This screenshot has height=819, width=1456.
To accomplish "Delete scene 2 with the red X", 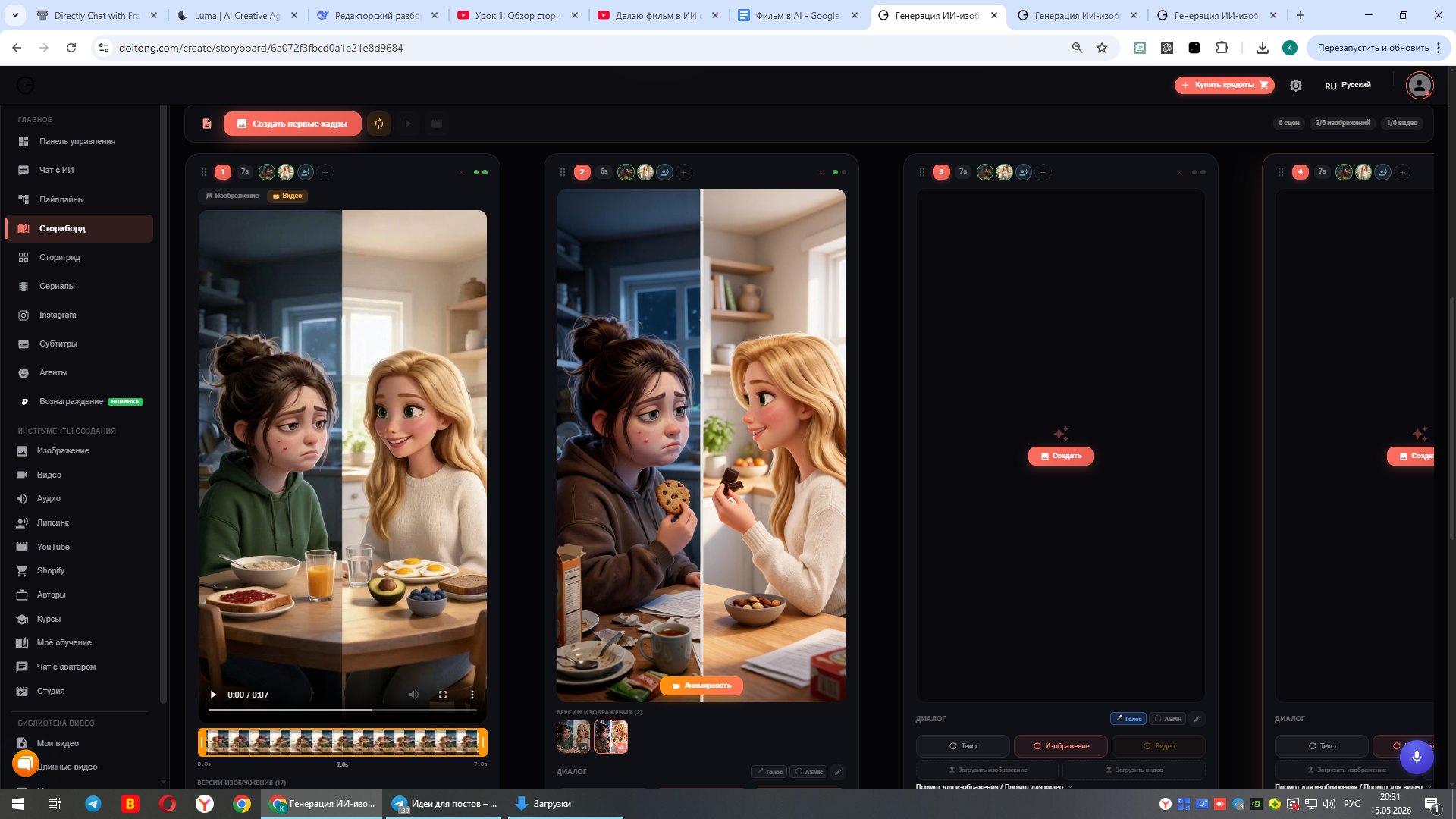I will pyautogui.click(x=821, y=172).
